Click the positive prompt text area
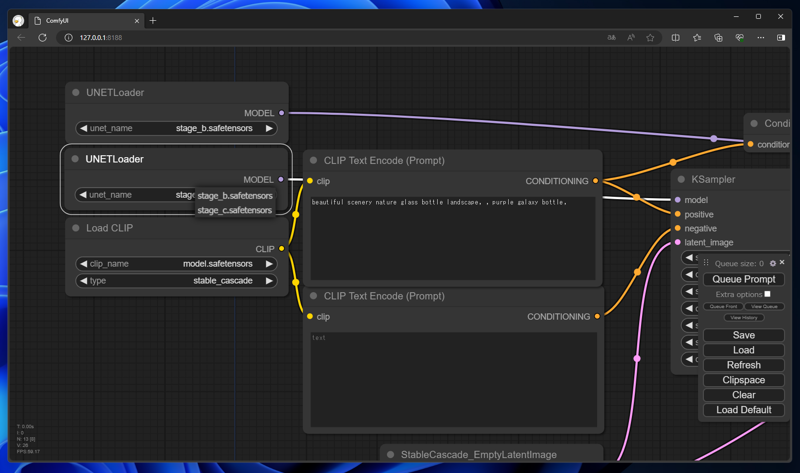Screen dimensions: 800x473 453,238
